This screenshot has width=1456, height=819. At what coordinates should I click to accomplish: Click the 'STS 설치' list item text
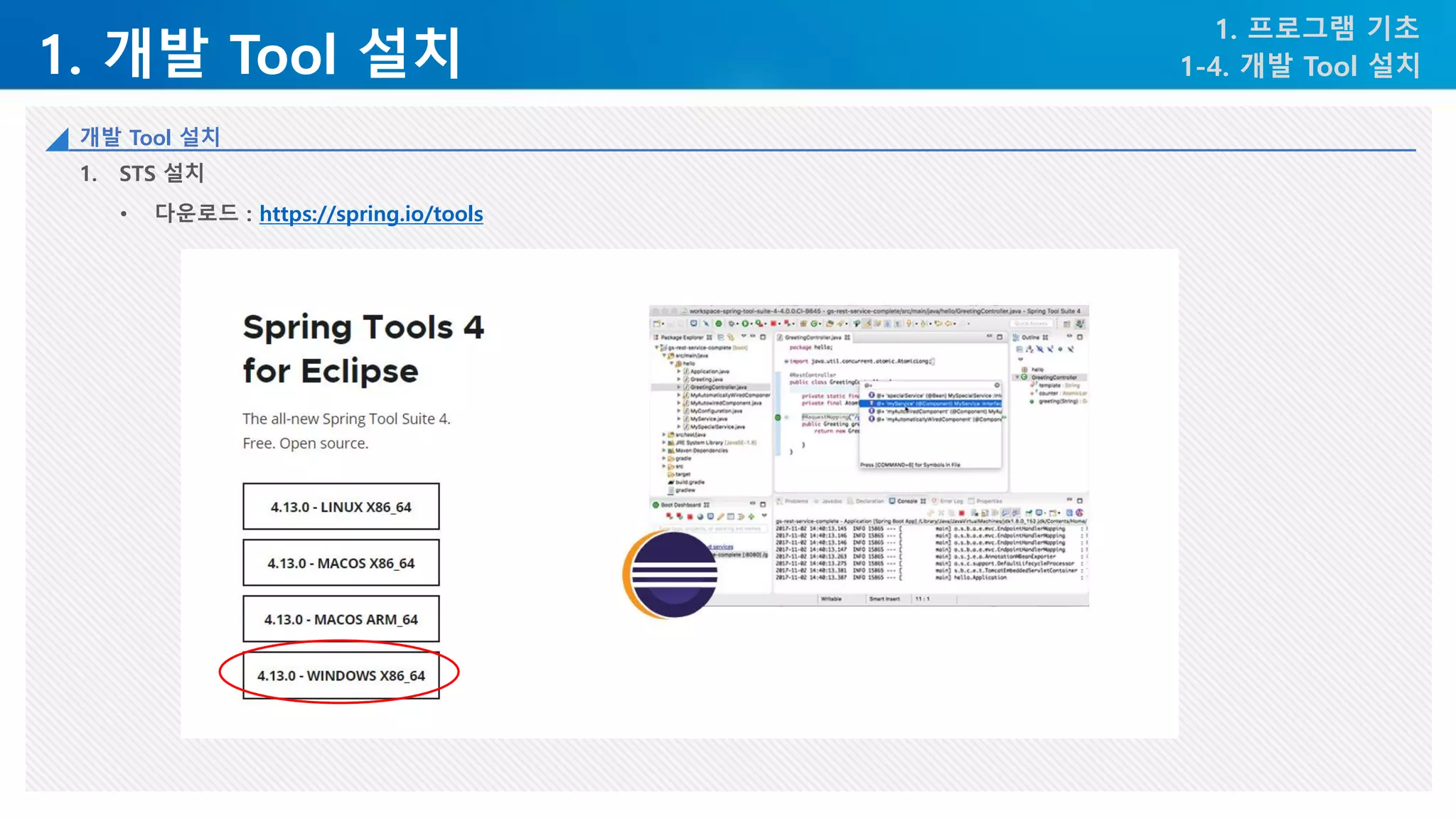(162, 173)
